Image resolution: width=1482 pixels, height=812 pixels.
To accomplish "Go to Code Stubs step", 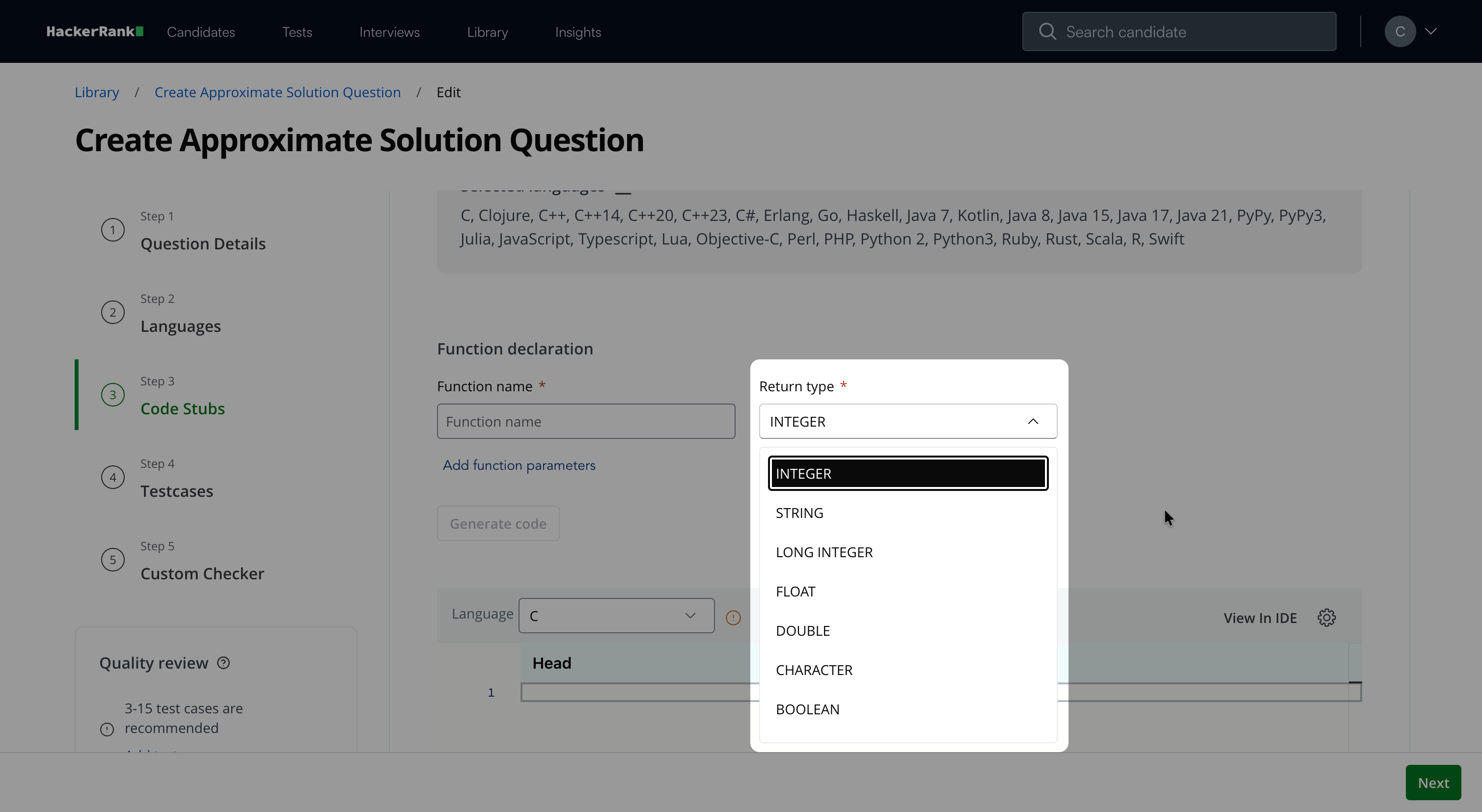I will pos(182,409).
